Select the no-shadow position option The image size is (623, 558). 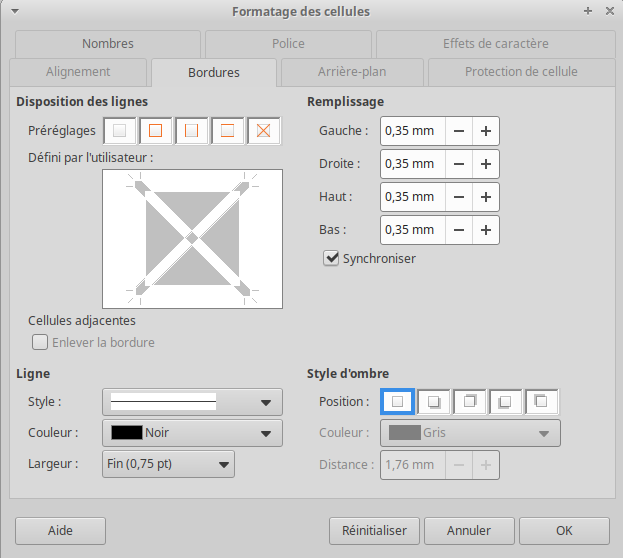pyautogui.click(x=397, y=402)
